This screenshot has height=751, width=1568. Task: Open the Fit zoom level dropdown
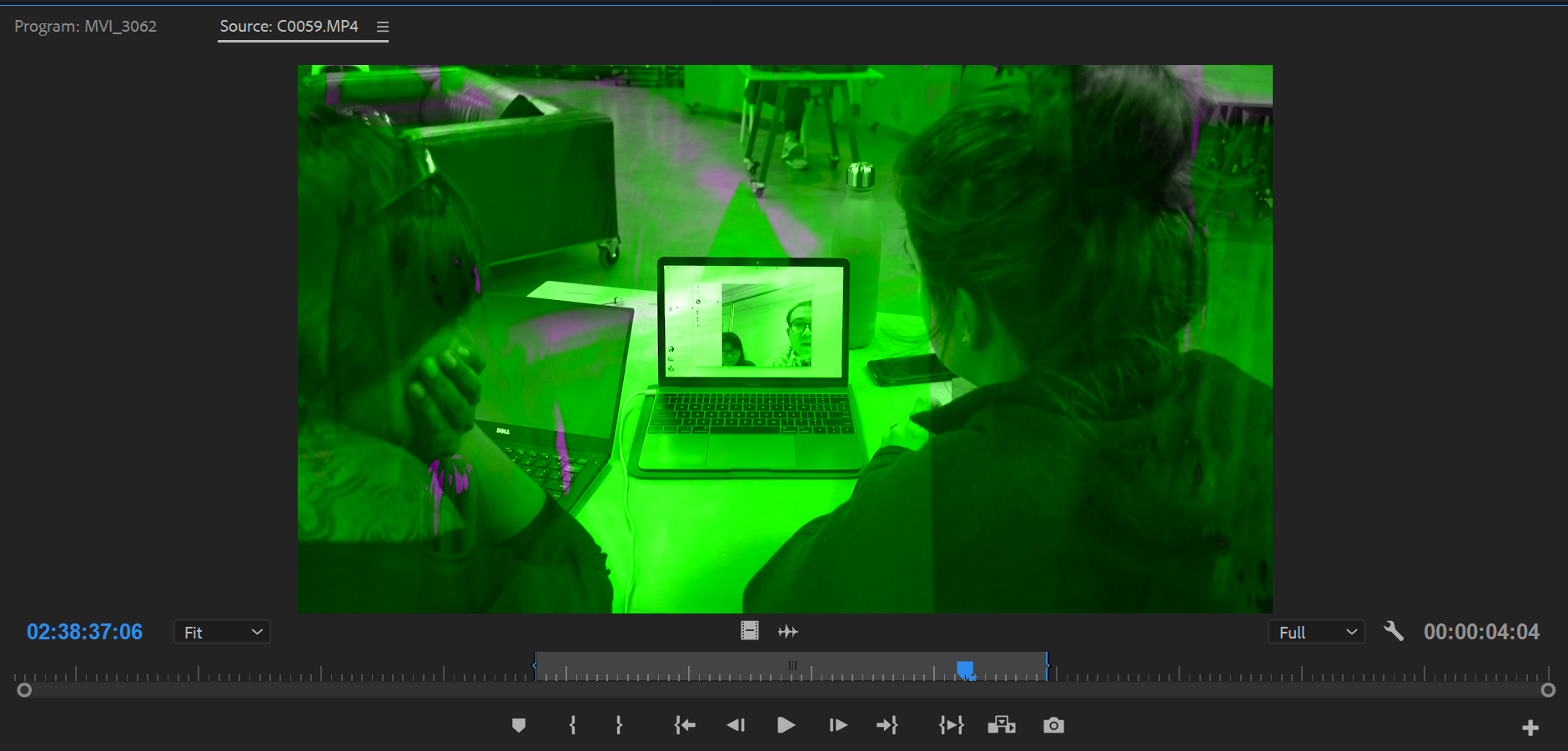click(221, 631)
